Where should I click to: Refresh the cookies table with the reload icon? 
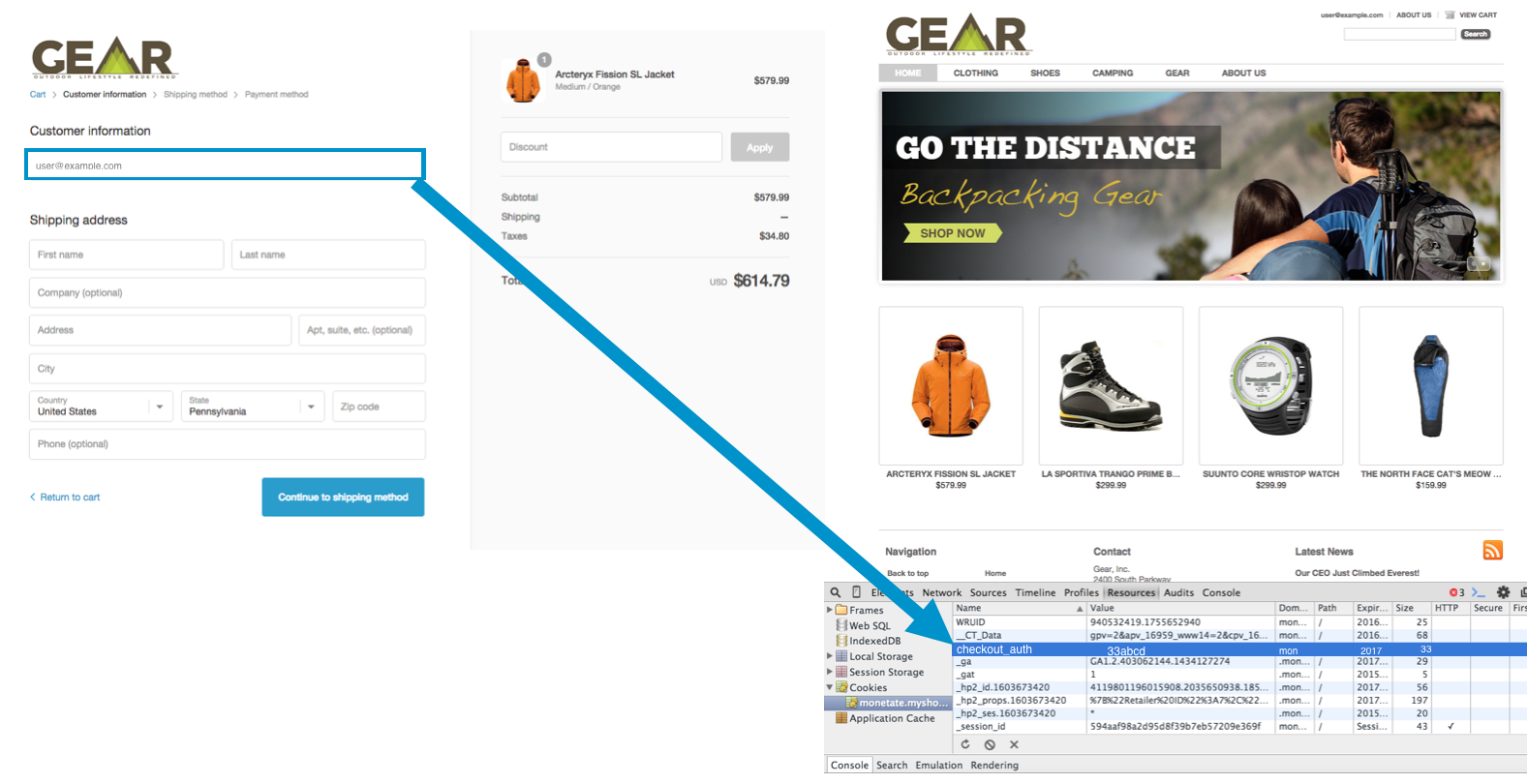tap(965, 744)
